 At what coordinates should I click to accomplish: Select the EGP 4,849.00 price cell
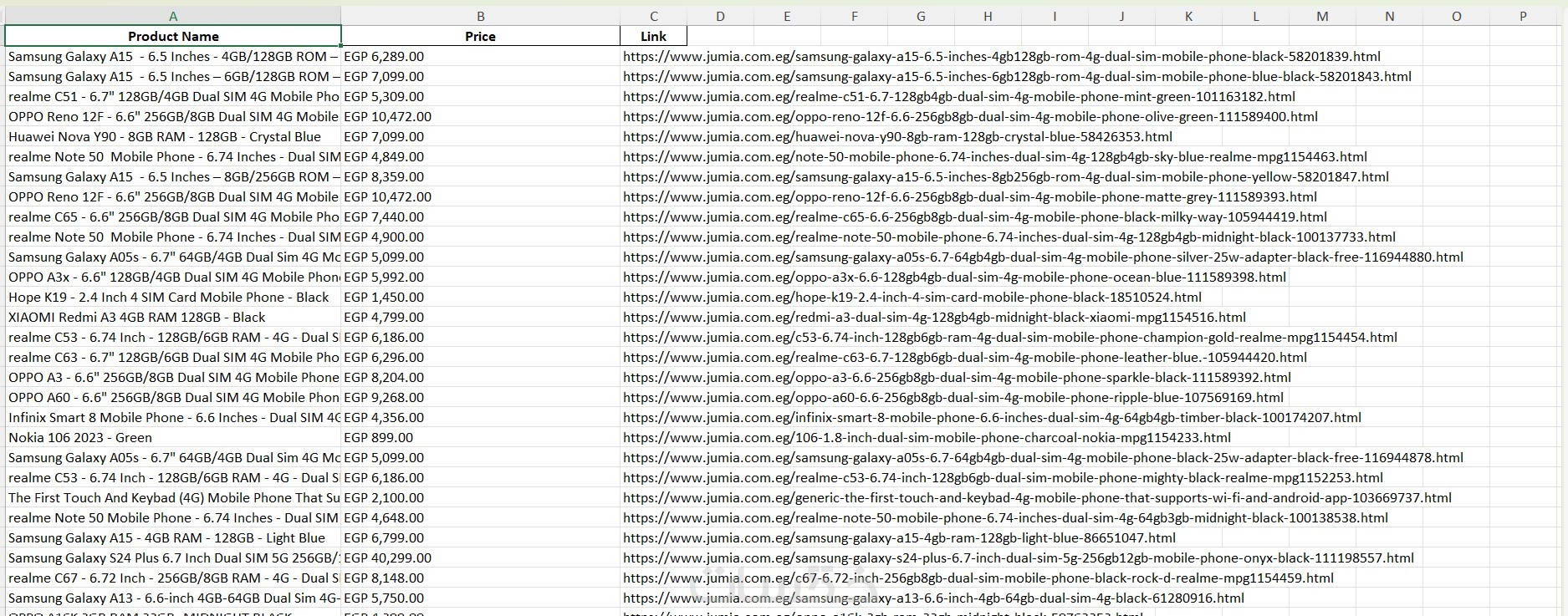[x=481, y=156]
